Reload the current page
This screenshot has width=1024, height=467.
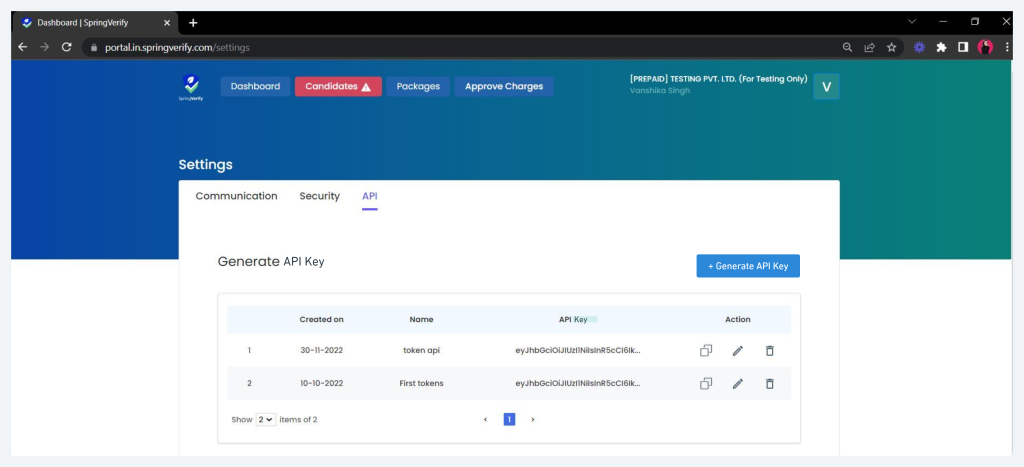click(x=66, y=47)
